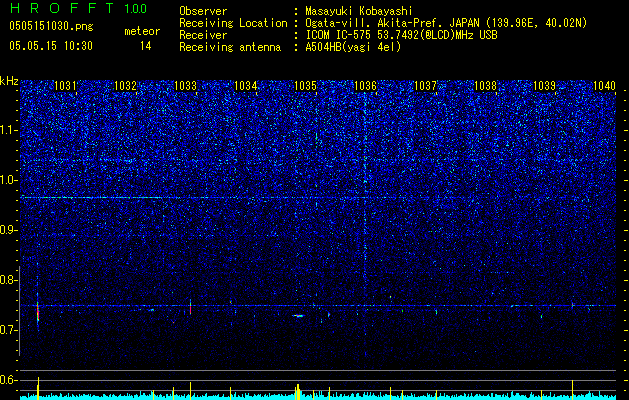Click the 1033 time marker
629x400 pixels.
pyautogui.click(x=185, y=85)
